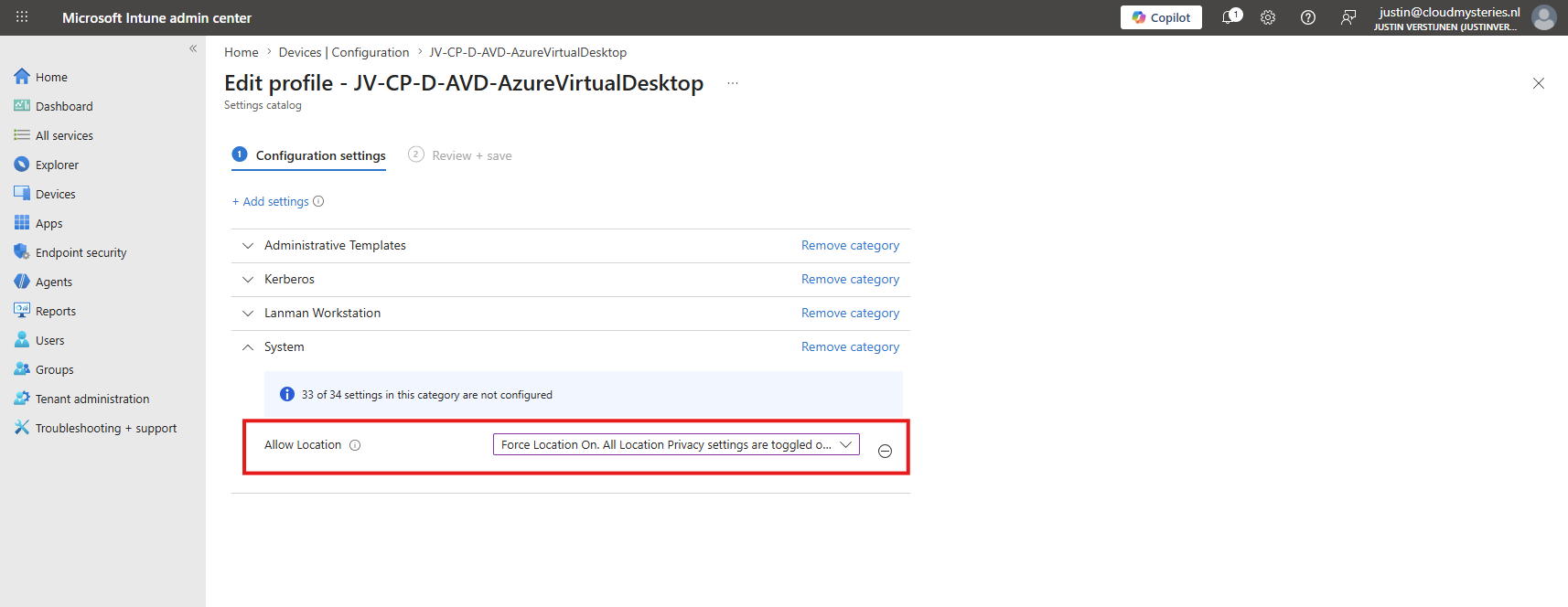The width and height of the screenshot is (1568, 607).
Task: Open the feedback icon in header
Action: pyautogui.click(x=1348, y=17)
